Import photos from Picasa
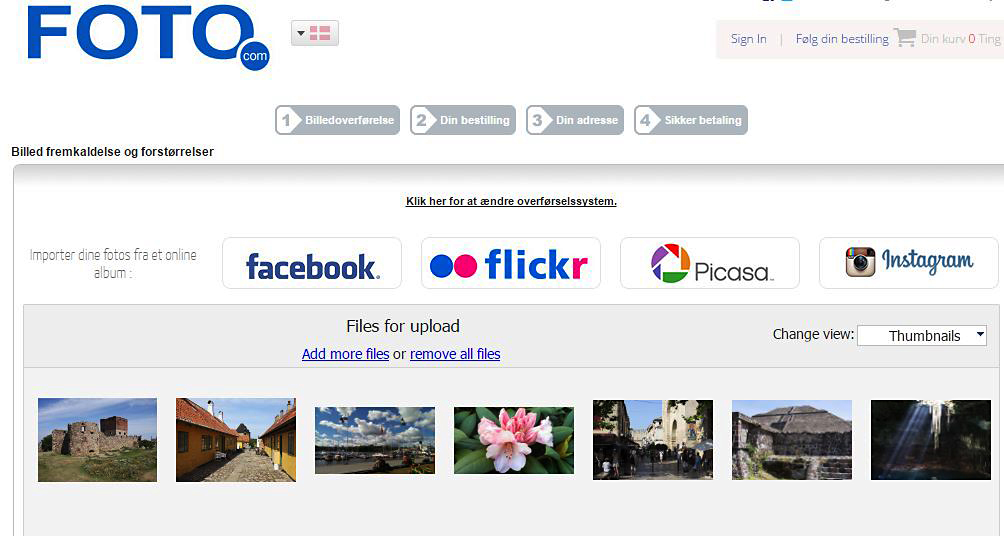This screenshot has width=1004, height=536. coord(709,264)
